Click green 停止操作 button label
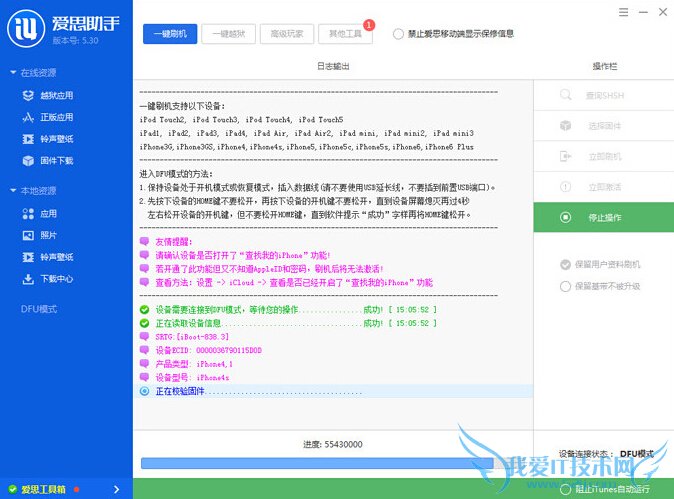The width and height of the screenshot is (674, 499). (x=605, y=217)
